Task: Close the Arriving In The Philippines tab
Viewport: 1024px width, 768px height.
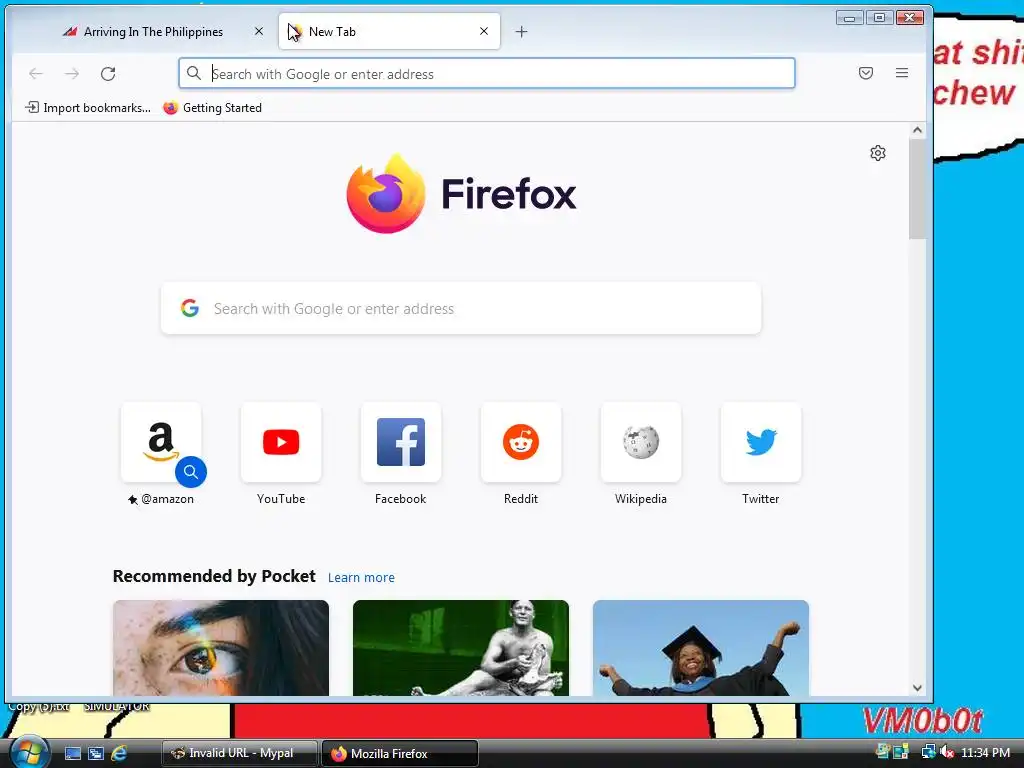Action: (259, 31)
